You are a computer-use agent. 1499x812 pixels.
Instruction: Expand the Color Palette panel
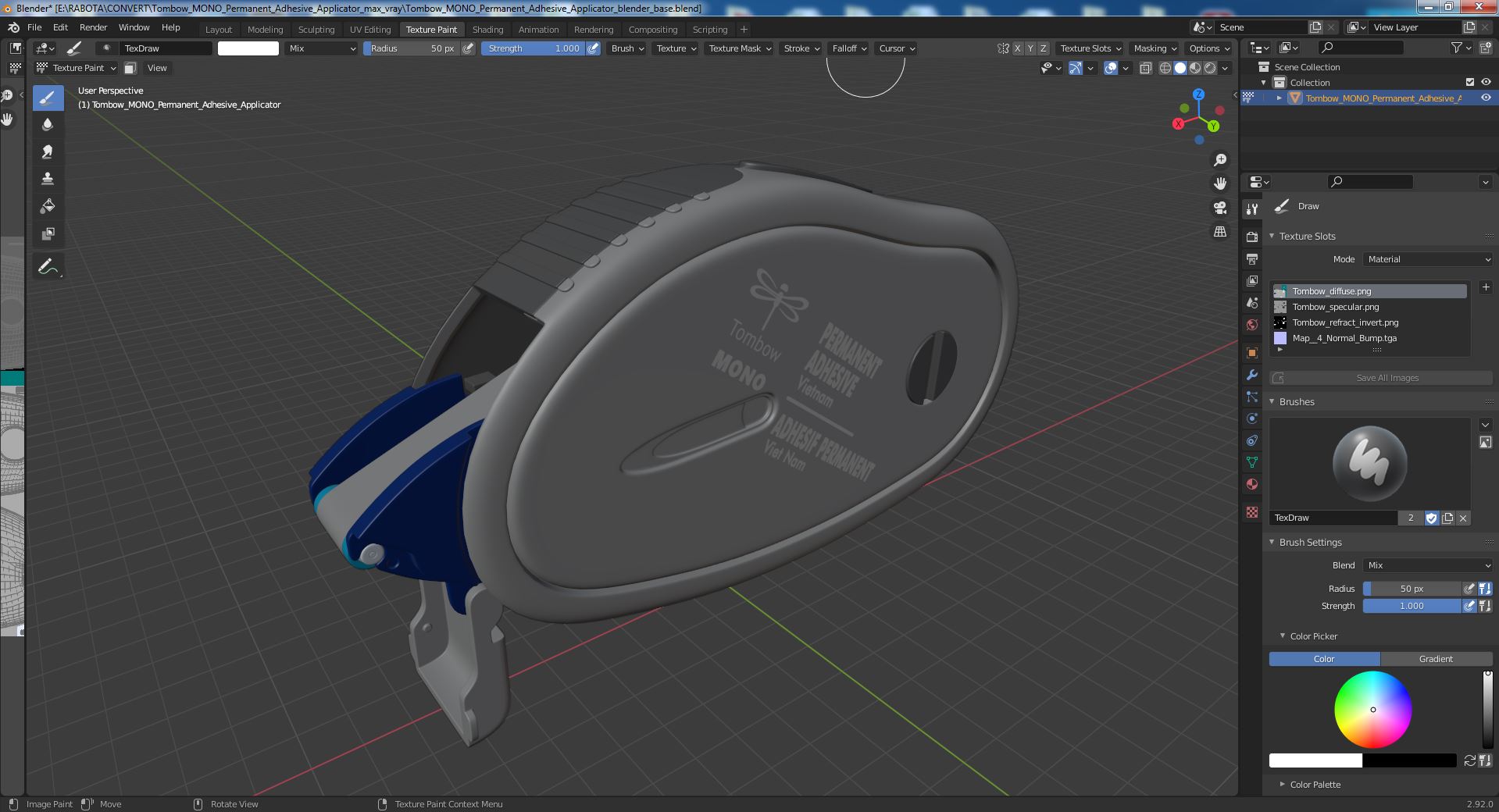(x=1282, y=784)
